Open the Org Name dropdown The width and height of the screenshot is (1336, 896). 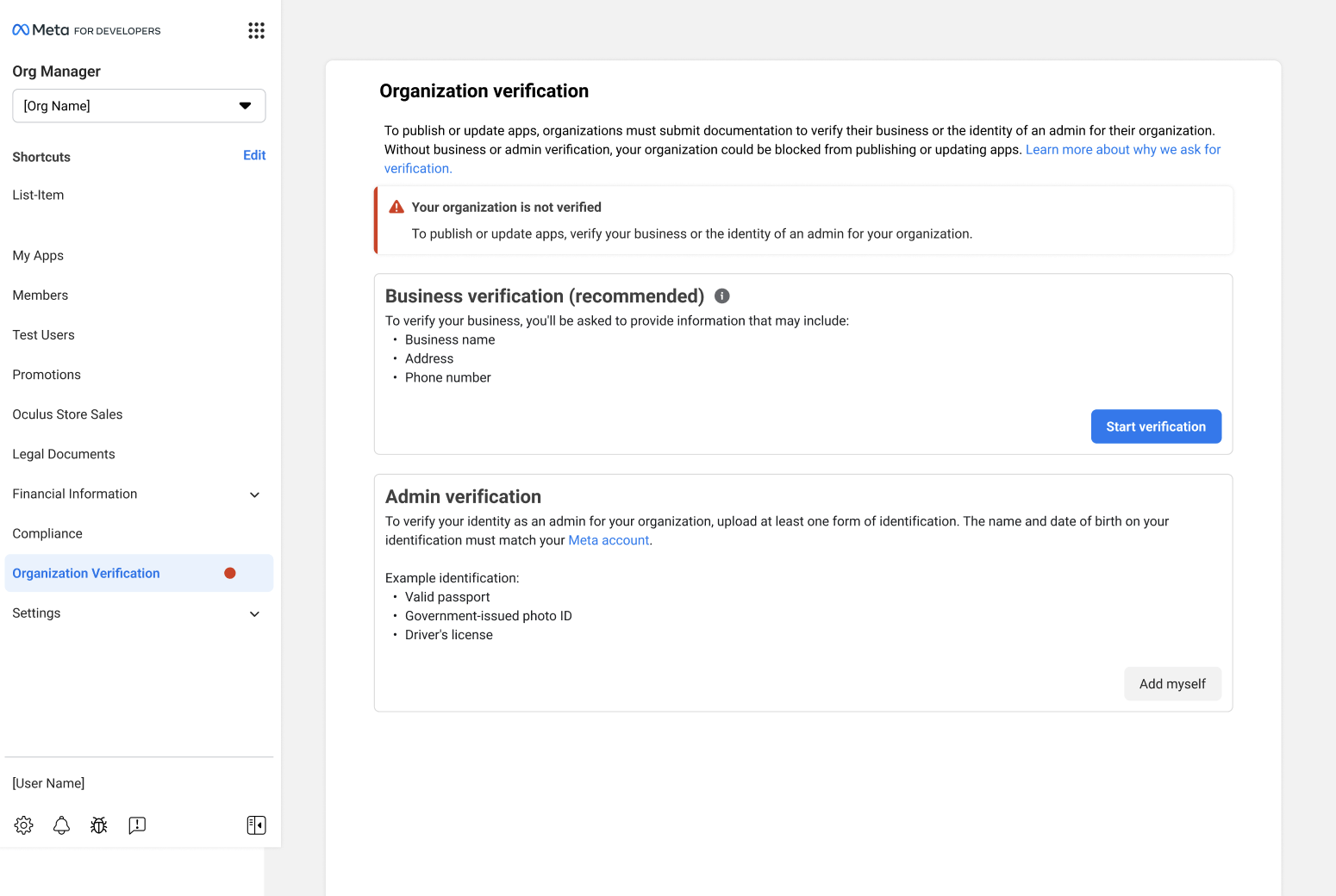point(139,106)
